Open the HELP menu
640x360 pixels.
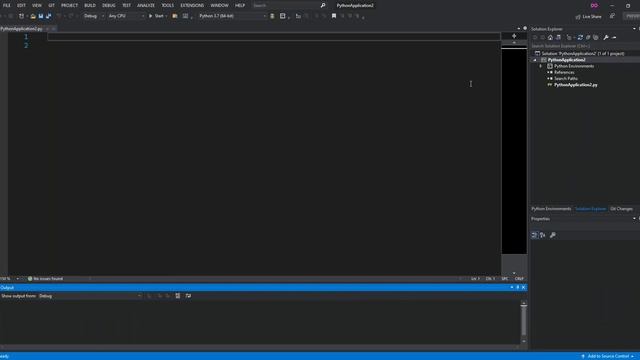coord(240,5)
